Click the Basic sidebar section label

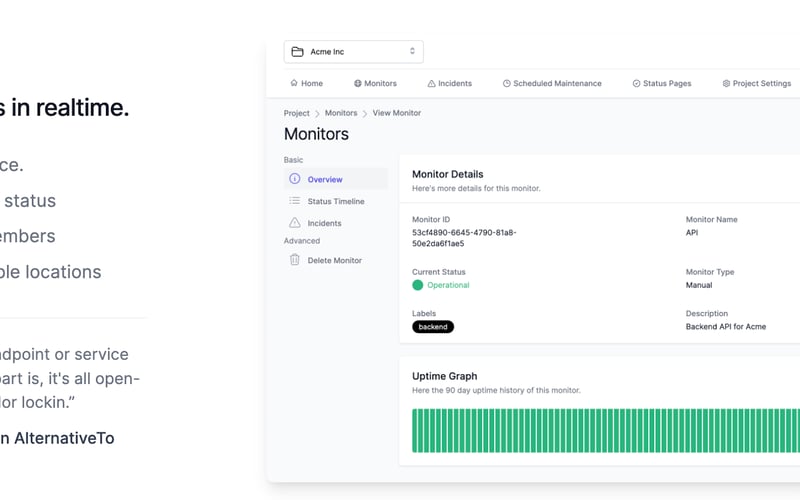pos(293,160)
